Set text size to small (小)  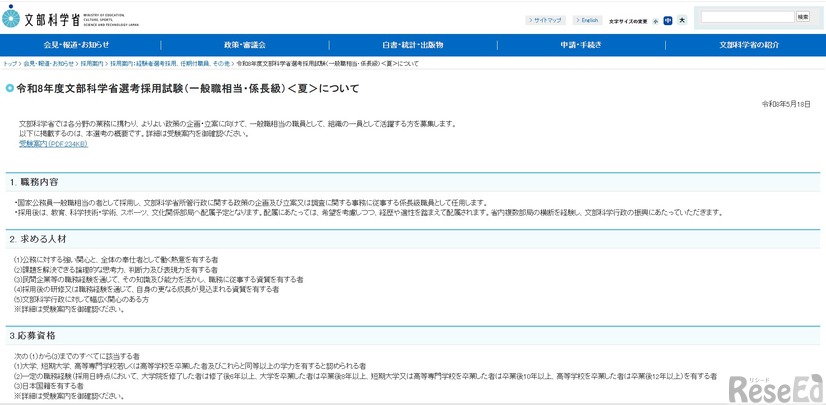(x=655, y=21)
